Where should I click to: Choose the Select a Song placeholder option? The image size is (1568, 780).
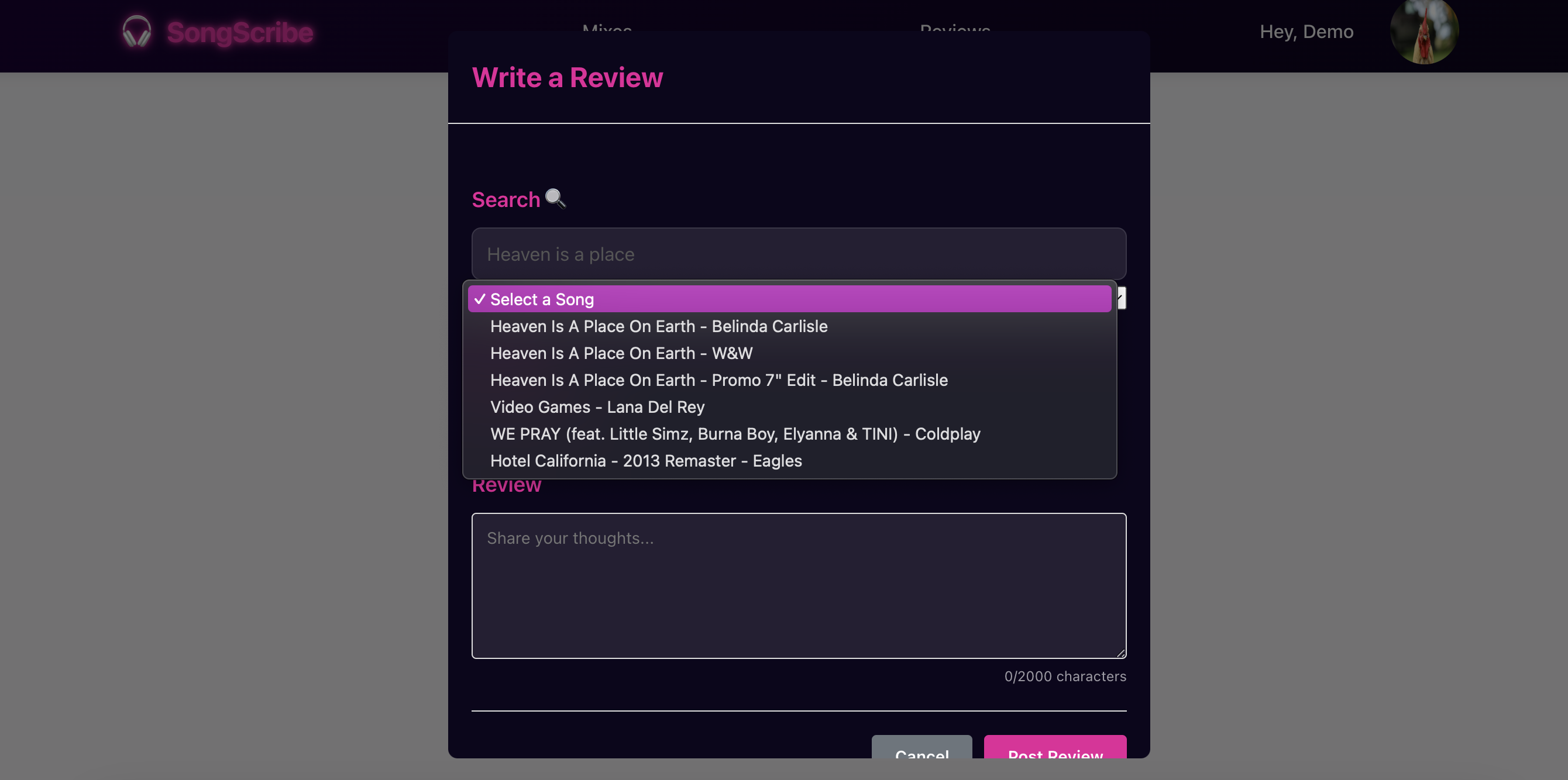coord(789,299)
